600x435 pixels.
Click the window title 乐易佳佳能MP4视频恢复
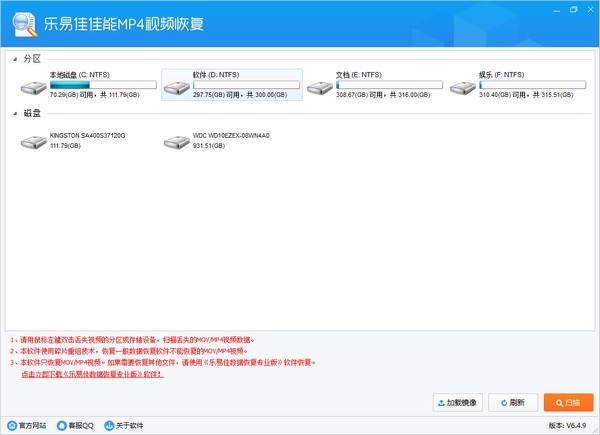pyautogui.click(x=123, y=24)
